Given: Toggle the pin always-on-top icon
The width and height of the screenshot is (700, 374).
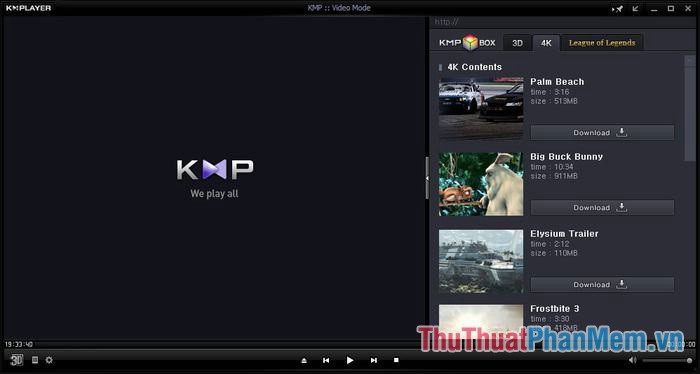Looking at the screenshot, I should (x=617, y=8).
